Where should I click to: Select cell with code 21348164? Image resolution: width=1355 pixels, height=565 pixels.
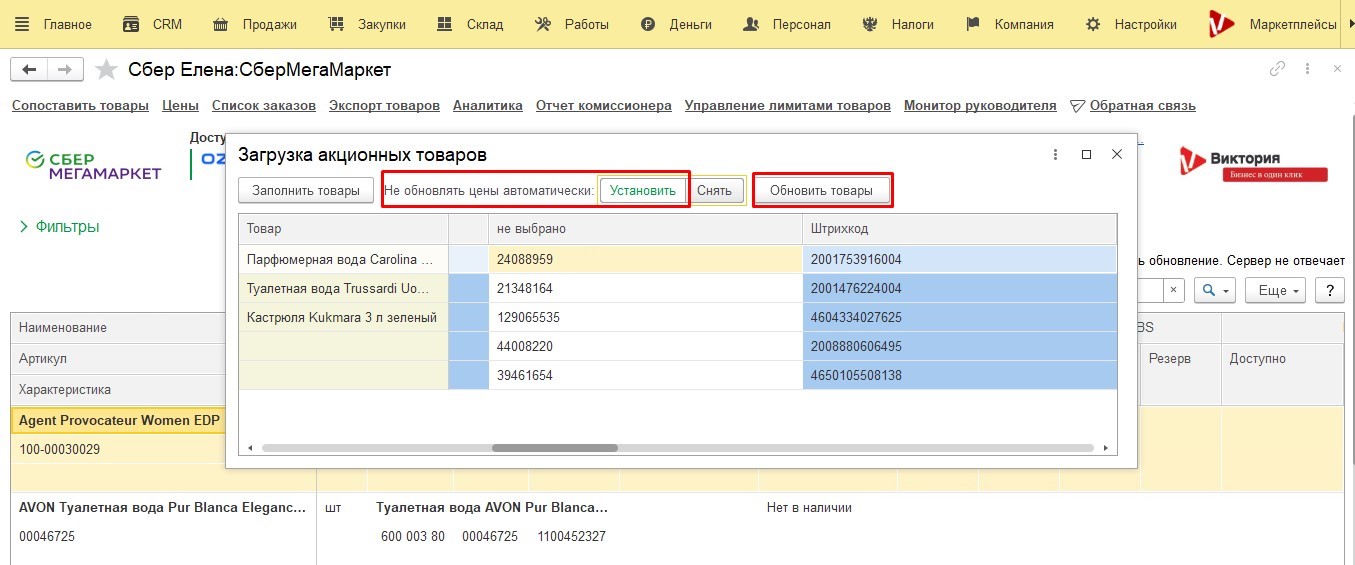click(645, 289)
